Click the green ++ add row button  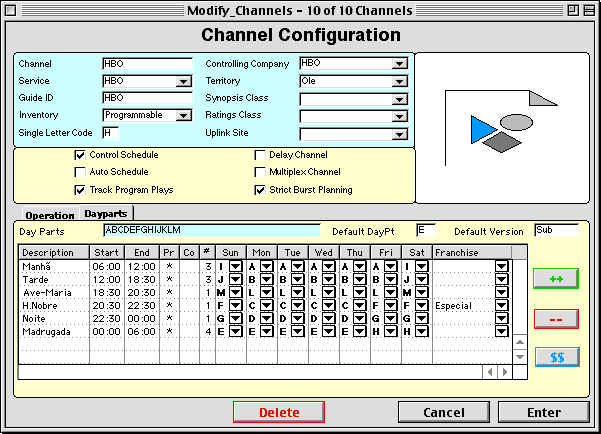point(556,278)
